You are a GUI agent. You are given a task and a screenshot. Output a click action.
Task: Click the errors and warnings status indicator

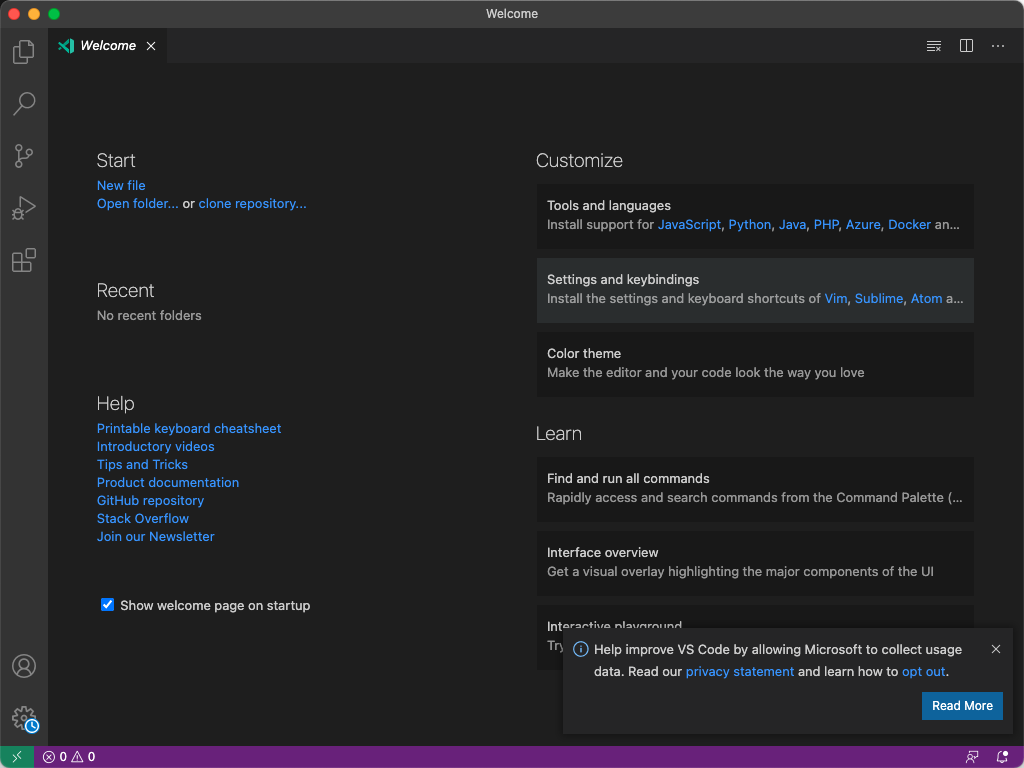click(x=68, y=756)
